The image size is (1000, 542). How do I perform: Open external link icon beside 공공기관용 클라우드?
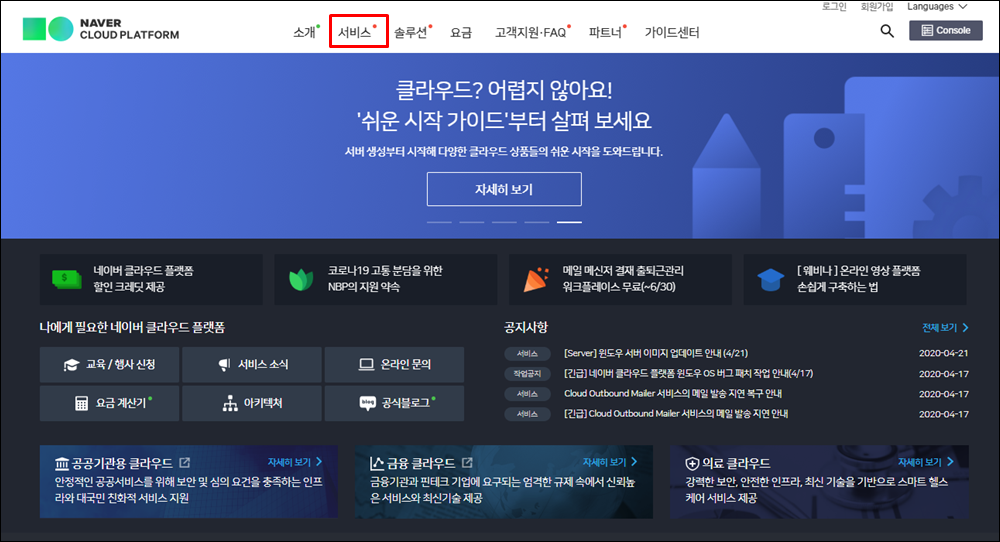coord(184,462)
